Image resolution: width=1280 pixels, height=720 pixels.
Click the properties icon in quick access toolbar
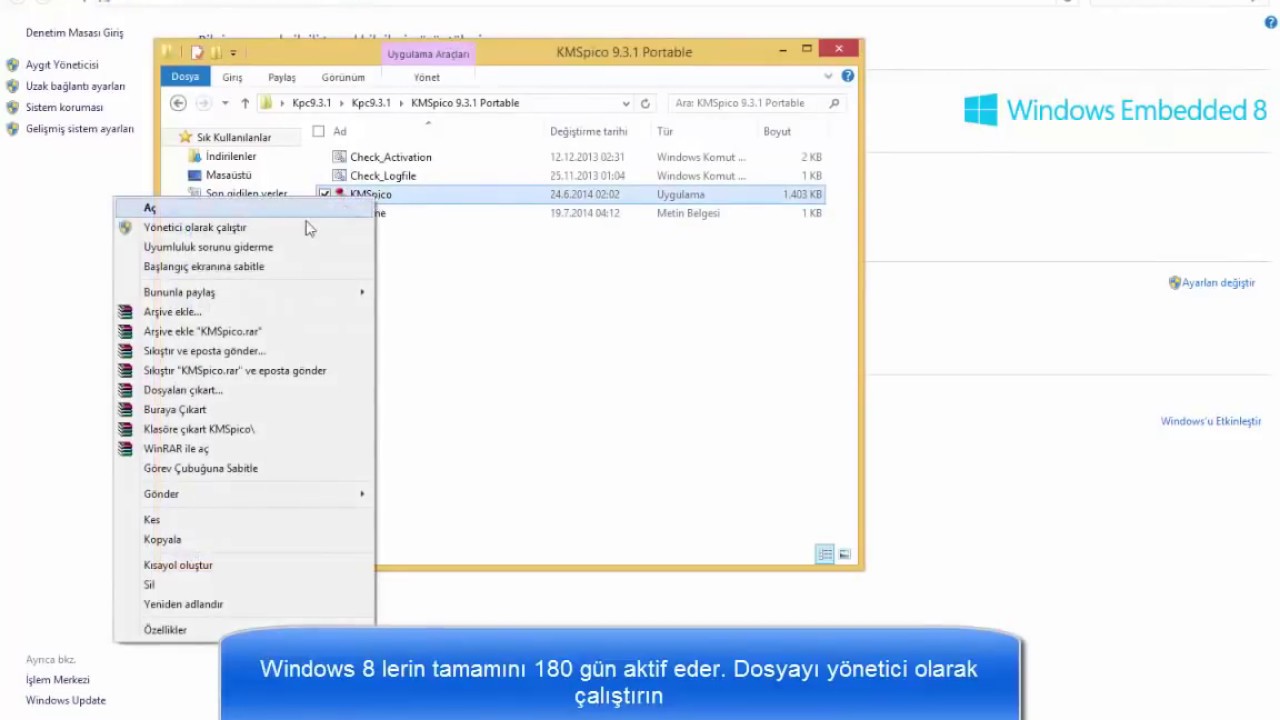(198, 52)
